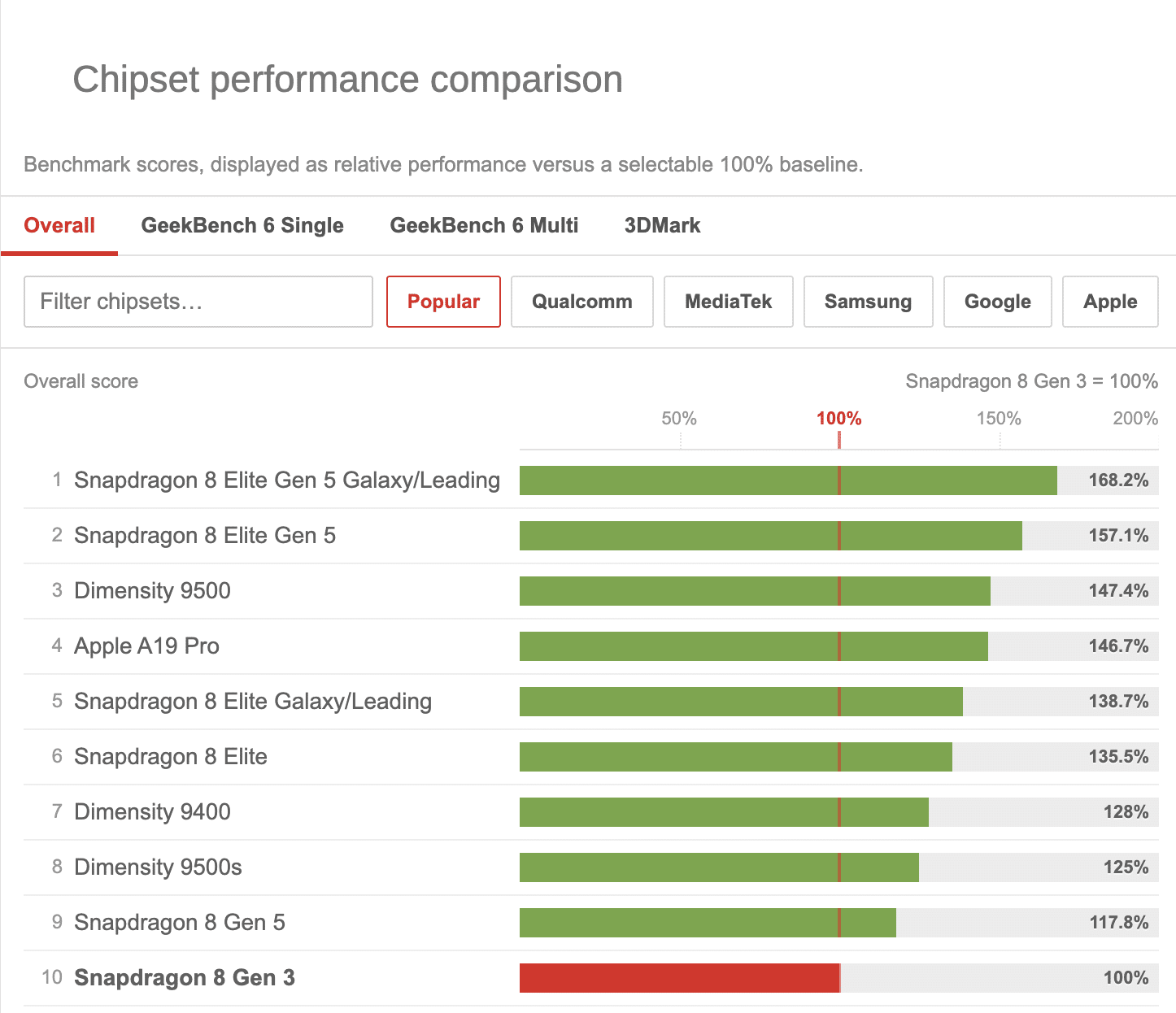This screenshot has height=1013, width=1176.
Task: Click the 150% axis label
Action: point(999,419)
